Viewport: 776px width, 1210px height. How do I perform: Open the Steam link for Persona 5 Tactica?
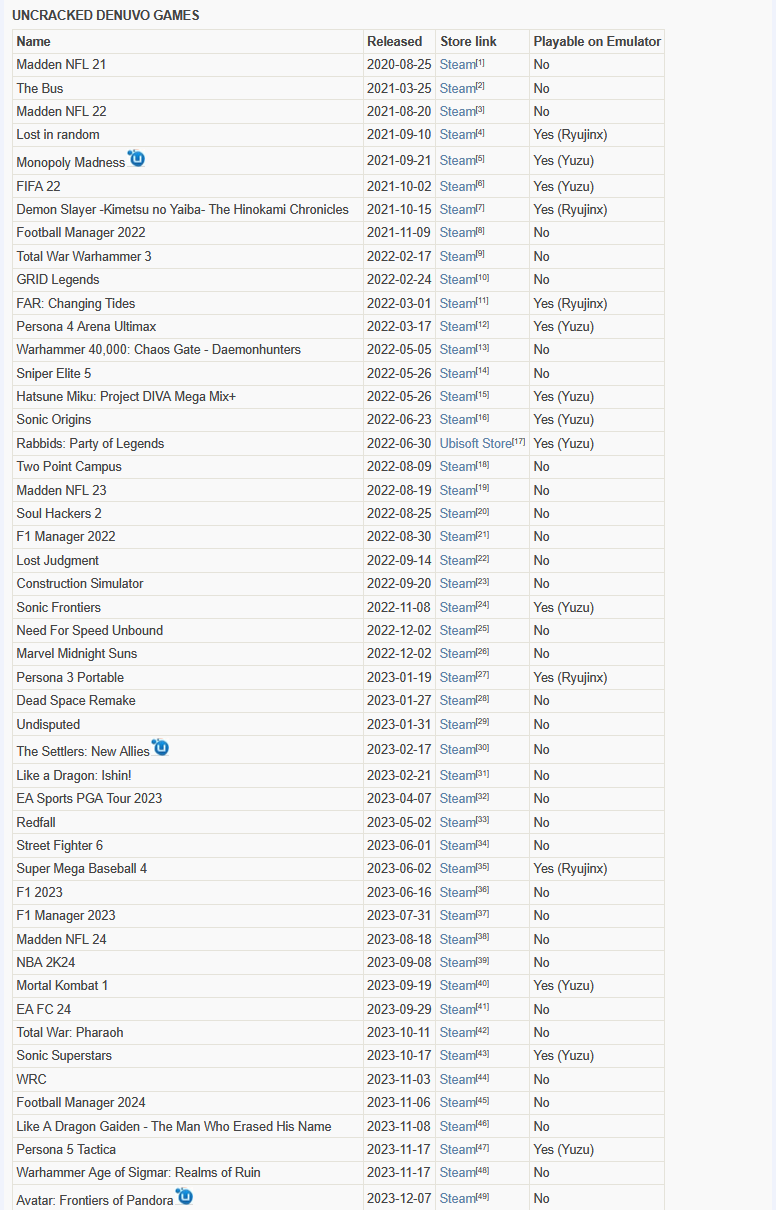(458, 1150)
